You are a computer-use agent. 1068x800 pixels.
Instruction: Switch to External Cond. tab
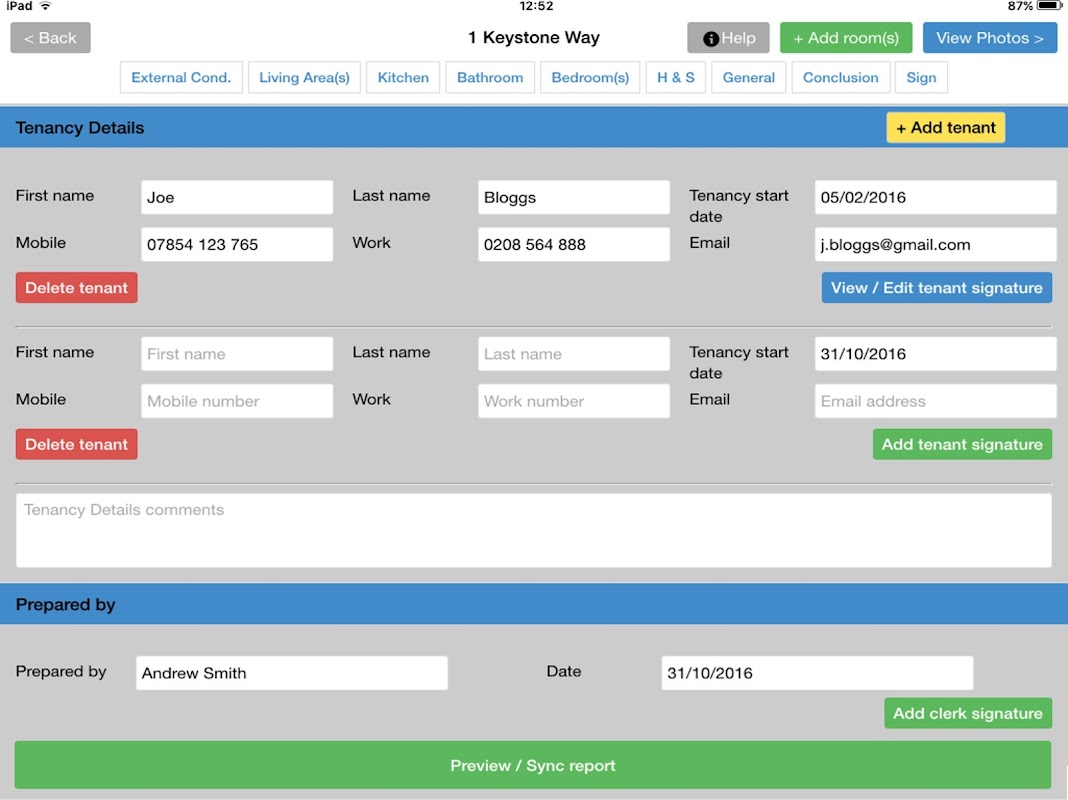[181, 78]
